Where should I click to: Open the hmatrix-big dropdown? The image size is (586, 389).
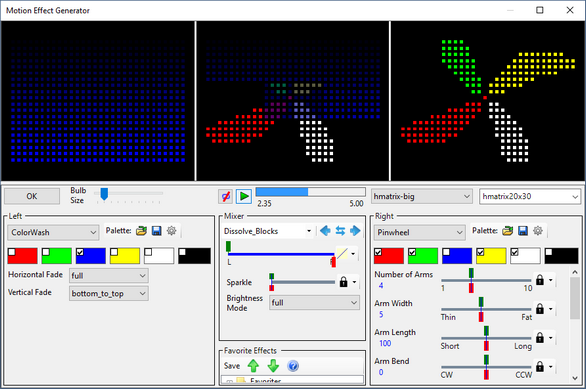422,196
